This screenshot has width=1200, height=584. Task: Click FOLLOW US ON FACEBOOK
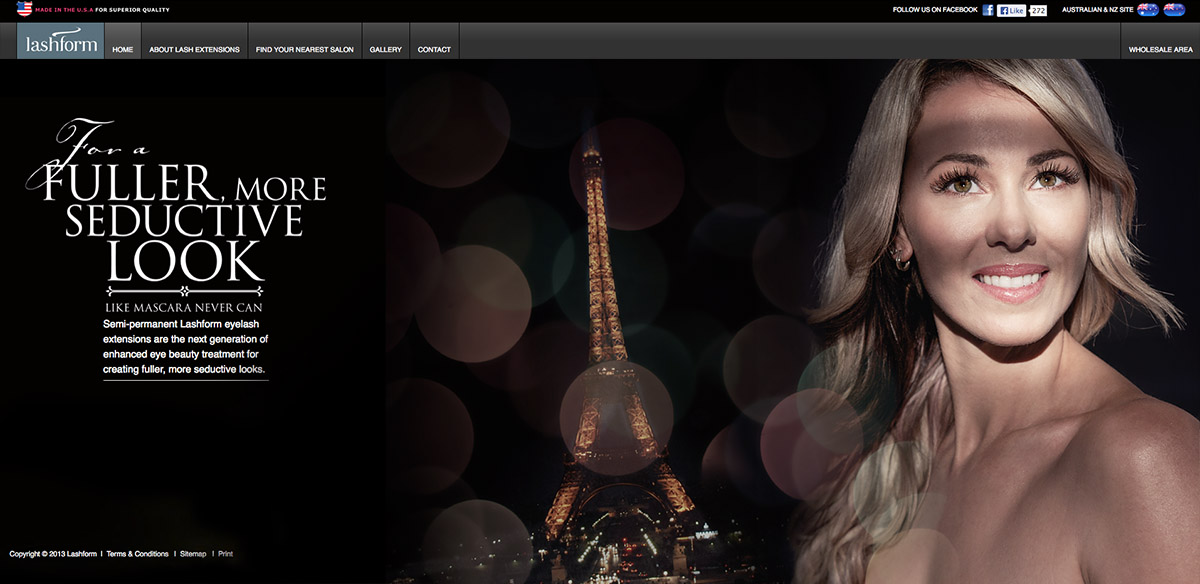(935, 9)
